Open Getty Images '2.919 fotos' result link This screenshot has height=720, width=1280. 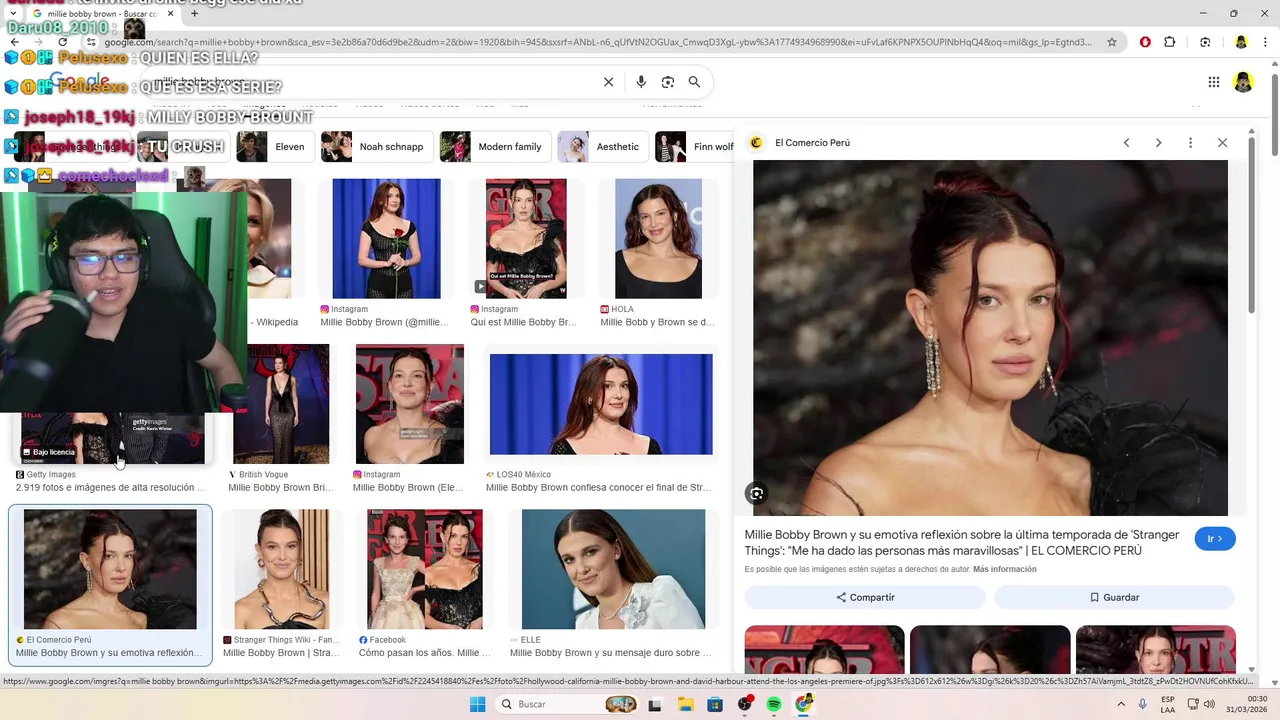(x=110, y=488)
